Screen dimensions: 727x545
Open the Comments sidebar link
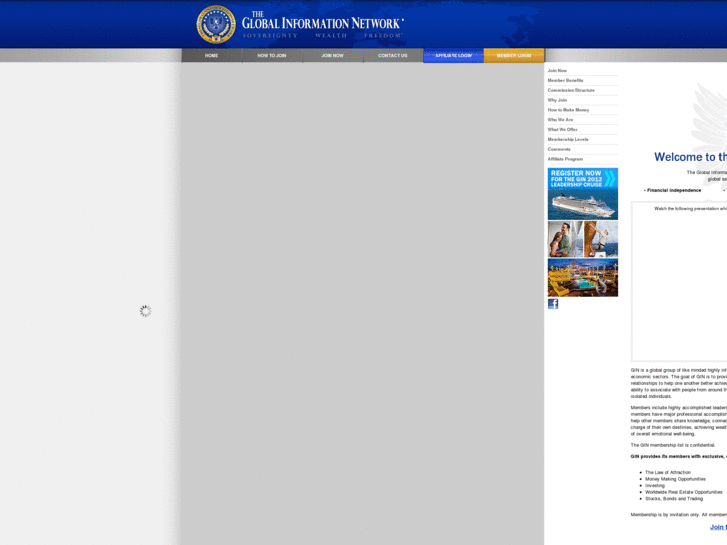[x=559, y=149]
